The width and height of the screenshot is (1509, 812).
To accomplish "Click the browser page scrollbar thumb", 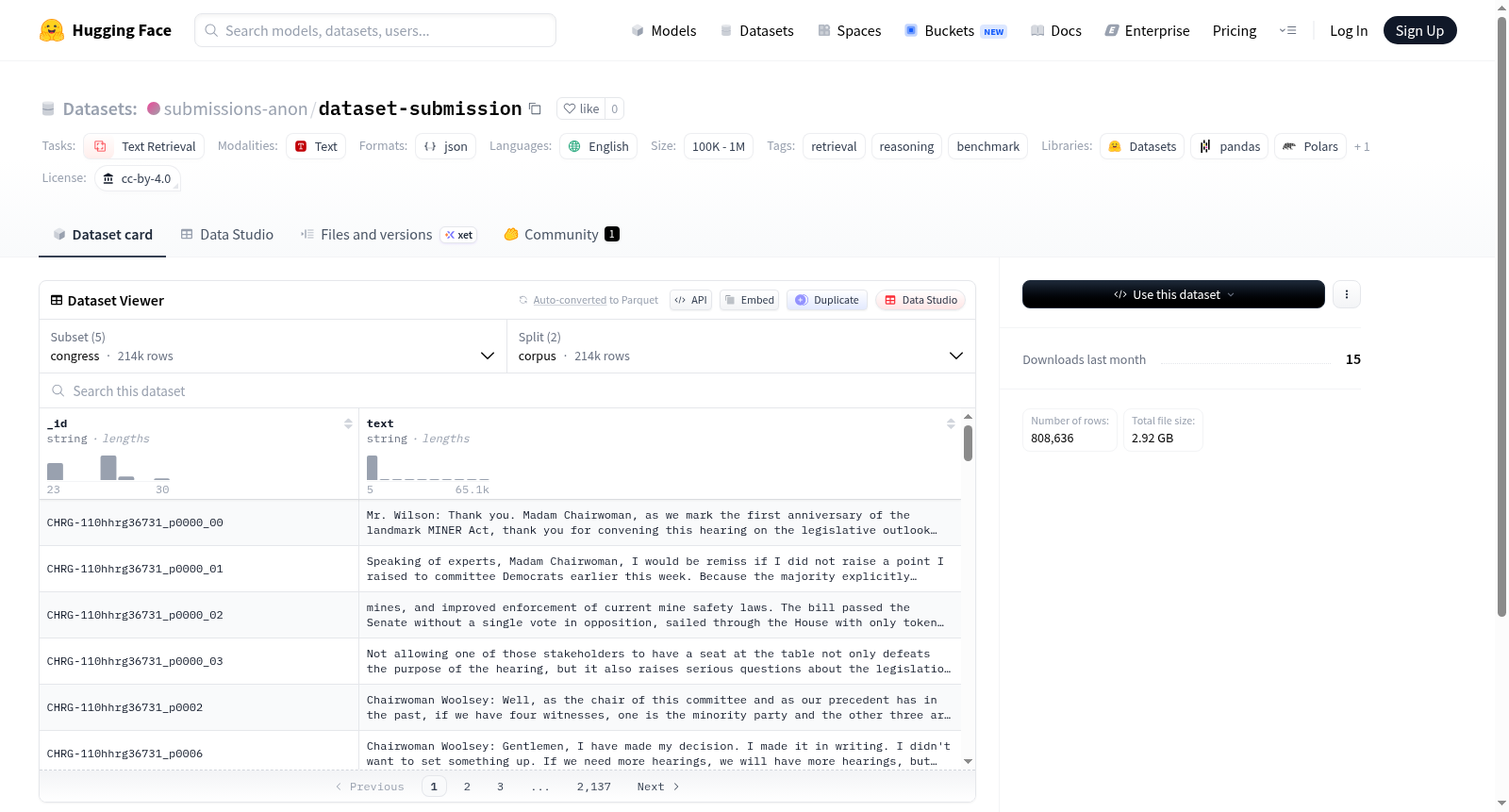I will [1501, 317].
